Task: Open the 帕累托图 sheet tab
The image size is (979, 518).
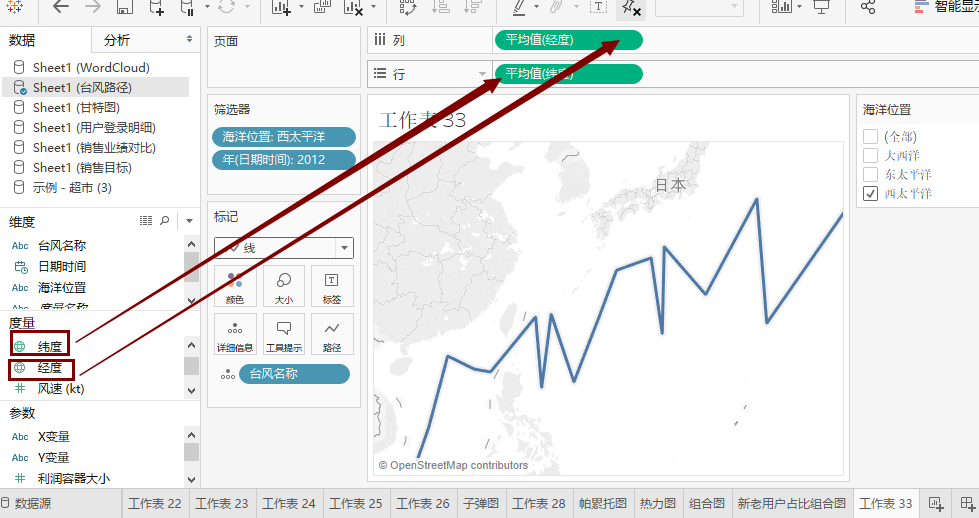Action: click(603, 504)
